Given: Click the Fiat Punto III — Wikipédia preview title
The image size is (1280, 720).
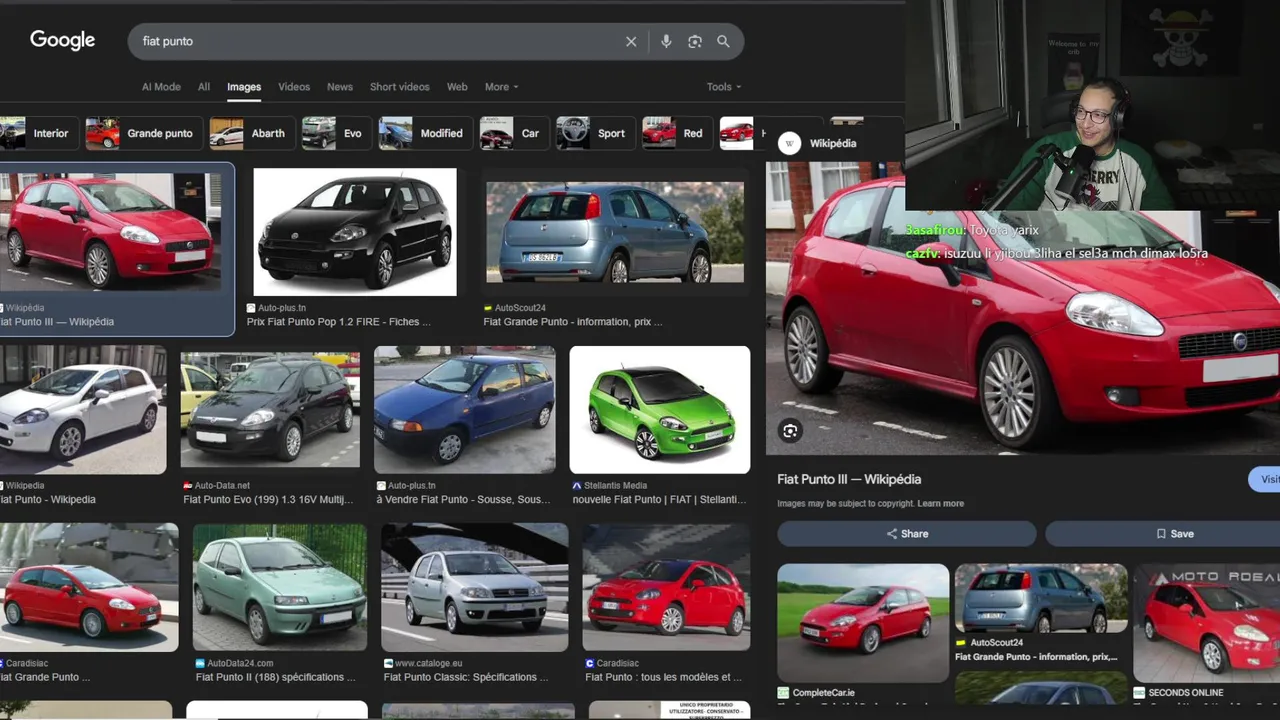Looking at the screenshot, I should 849,479.
